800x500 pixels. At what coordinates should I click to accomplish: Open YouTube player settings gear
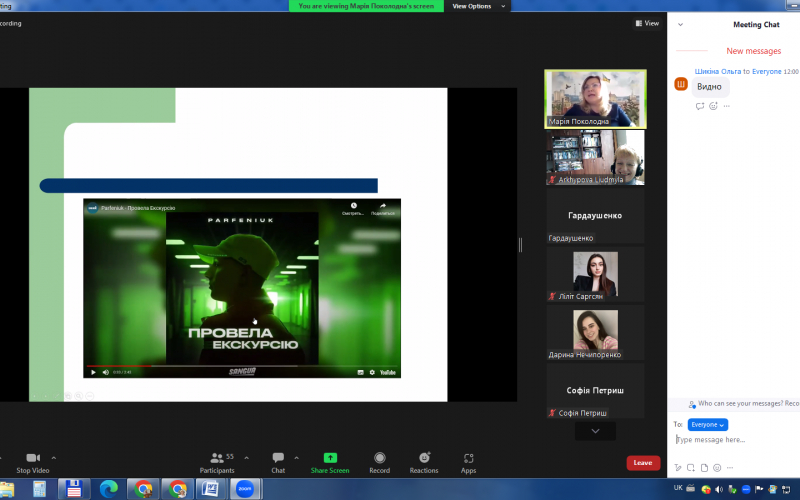[x=372, y=372]
